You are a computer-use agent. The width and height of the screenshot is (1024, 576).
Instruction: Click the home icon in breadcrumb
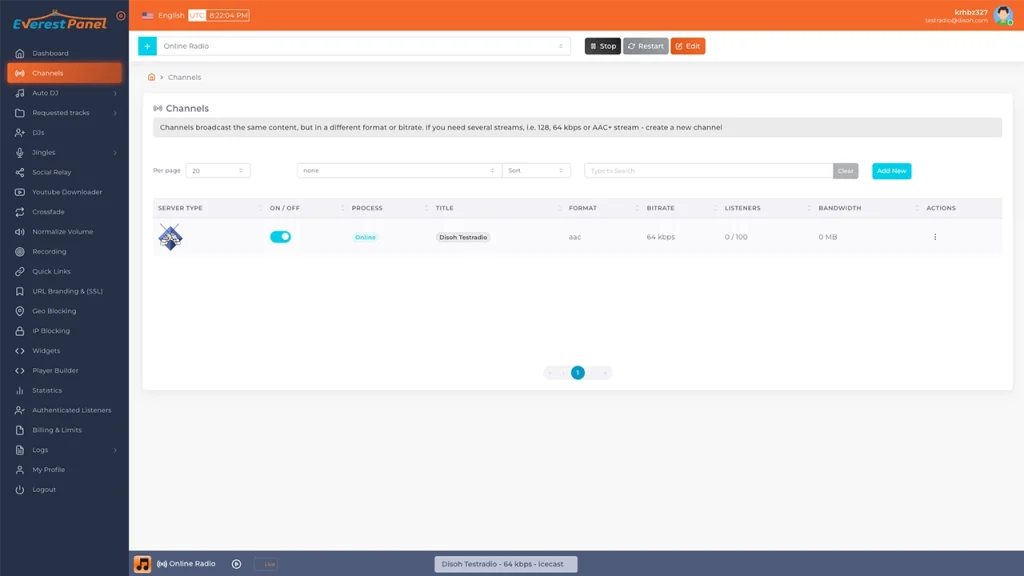point(152,77)
